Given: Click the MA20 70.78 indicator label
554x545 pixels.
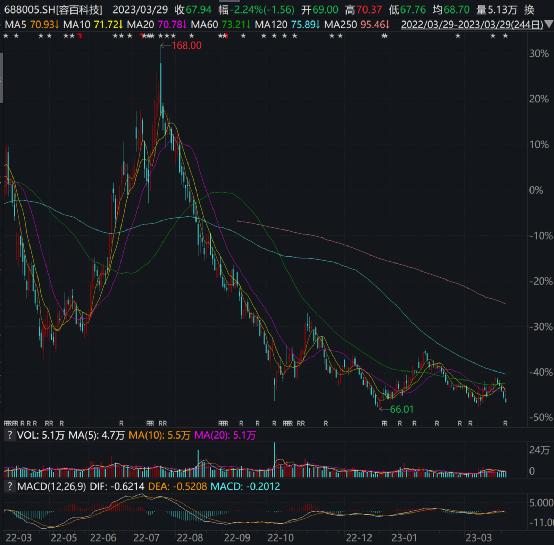Looking at the screenshot, I should tap(157, 25).
